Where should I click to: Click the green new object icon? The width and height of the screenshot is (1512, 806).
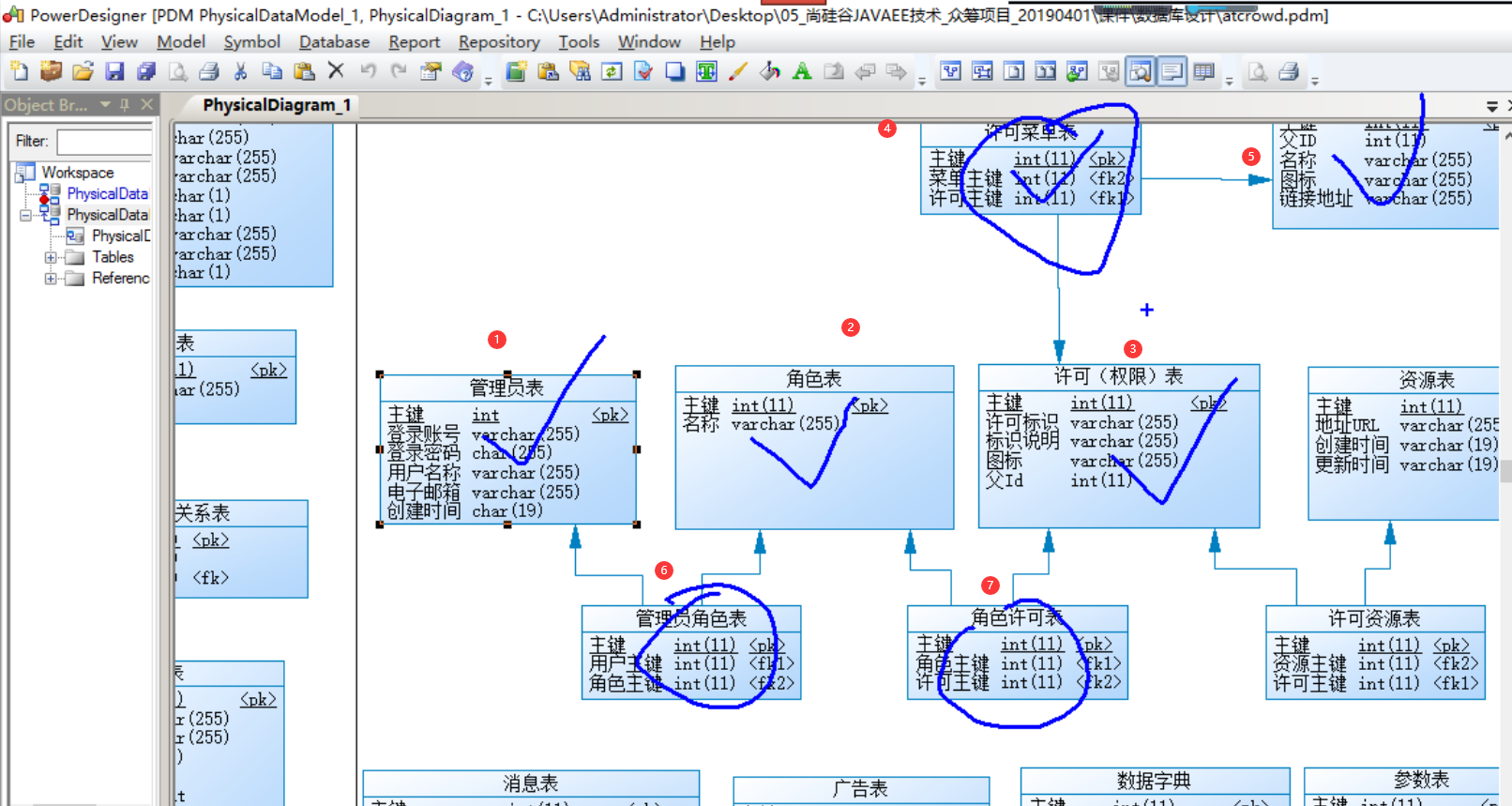point(516,71)
